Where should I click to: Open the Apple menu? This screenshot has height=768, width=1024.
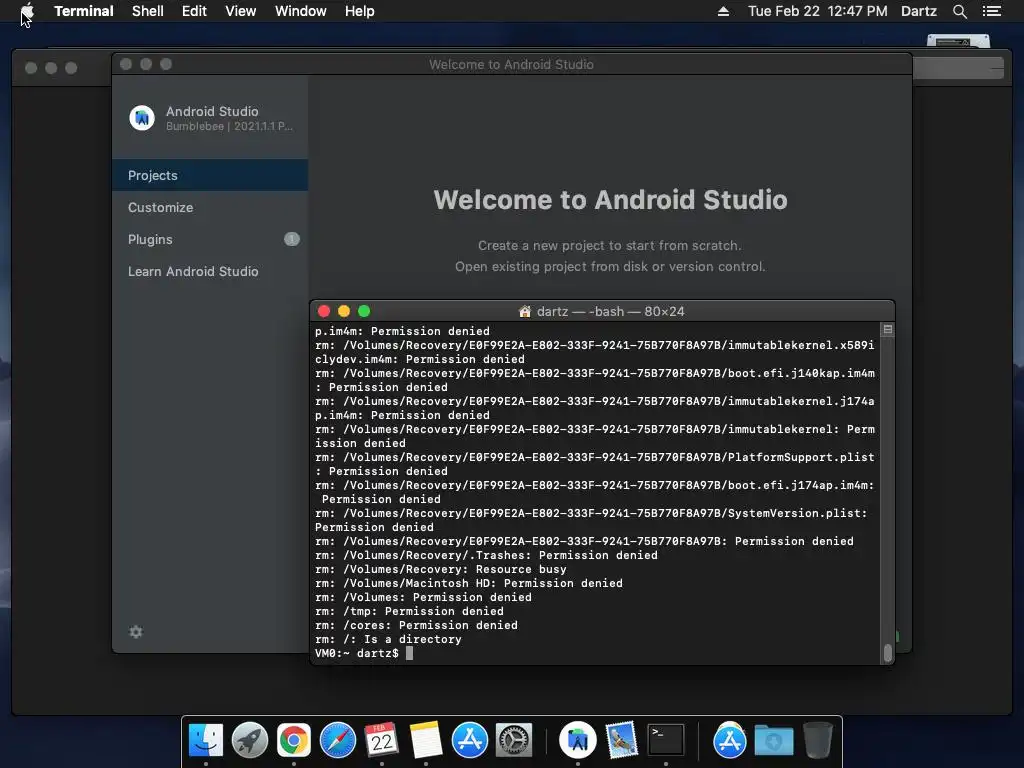pyautogui.click(x=27, y=11)
